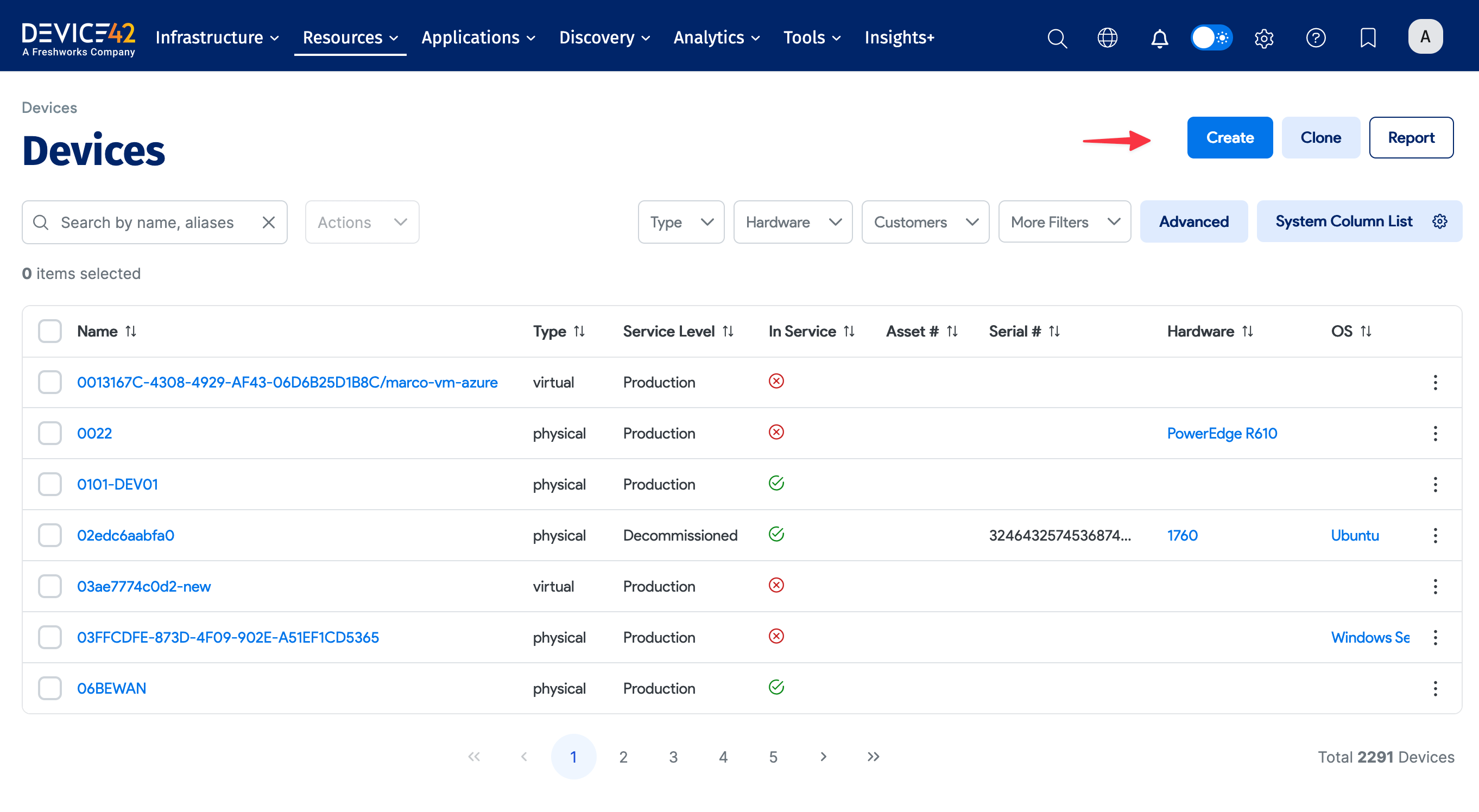This screenshot has height=812, width=1479.
Task: Open the Discovery menu
Action: pyautogui.click(x=604, y=38)
